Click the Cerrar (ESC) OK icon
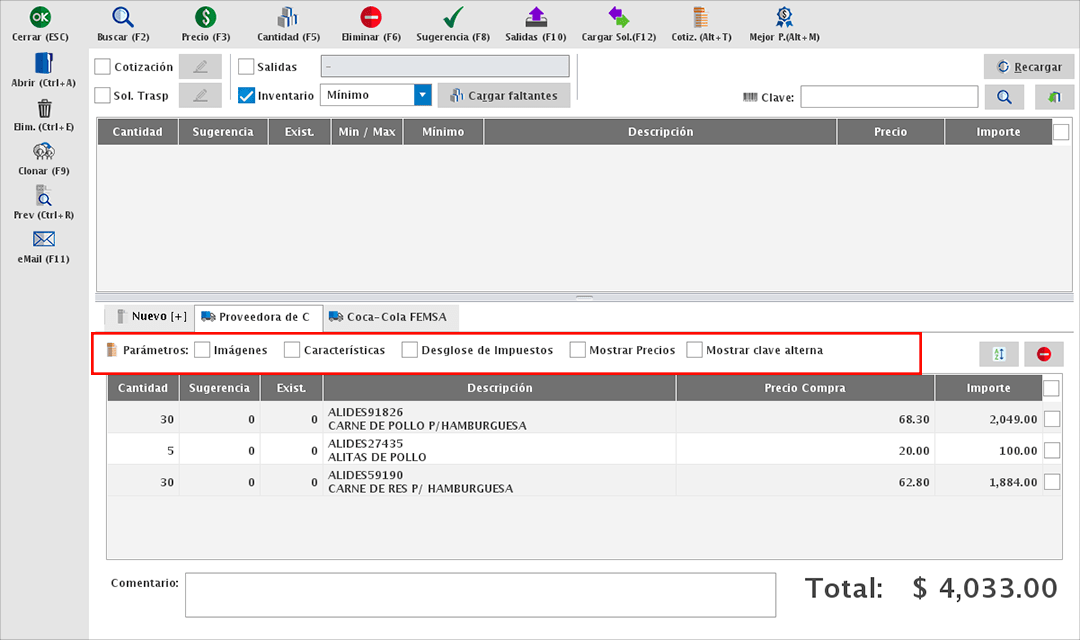 (41, 17)
